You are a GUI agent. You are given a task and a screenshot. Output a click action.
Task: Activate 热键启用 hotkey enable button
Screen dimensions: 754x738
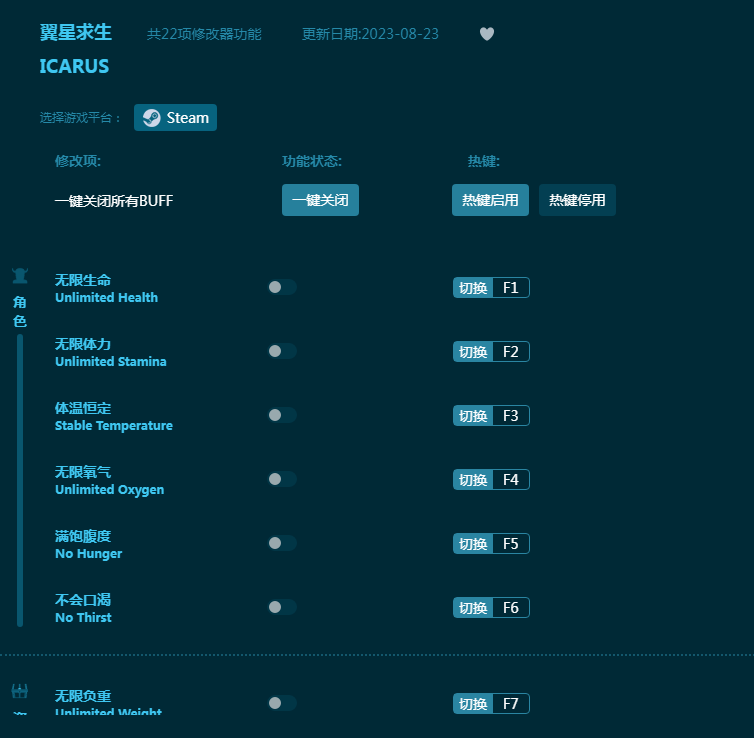[x=490, y=200]
